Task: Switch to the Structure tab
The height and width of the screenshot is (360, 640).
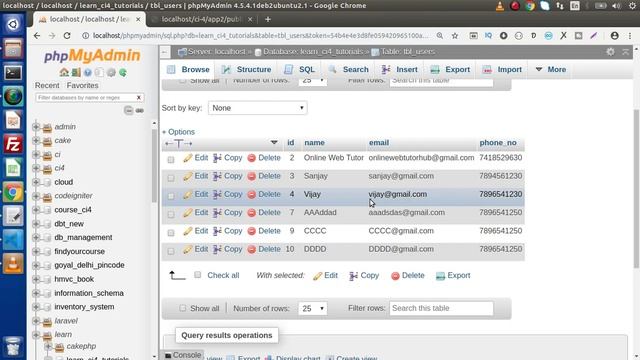Action: point(246,69)
